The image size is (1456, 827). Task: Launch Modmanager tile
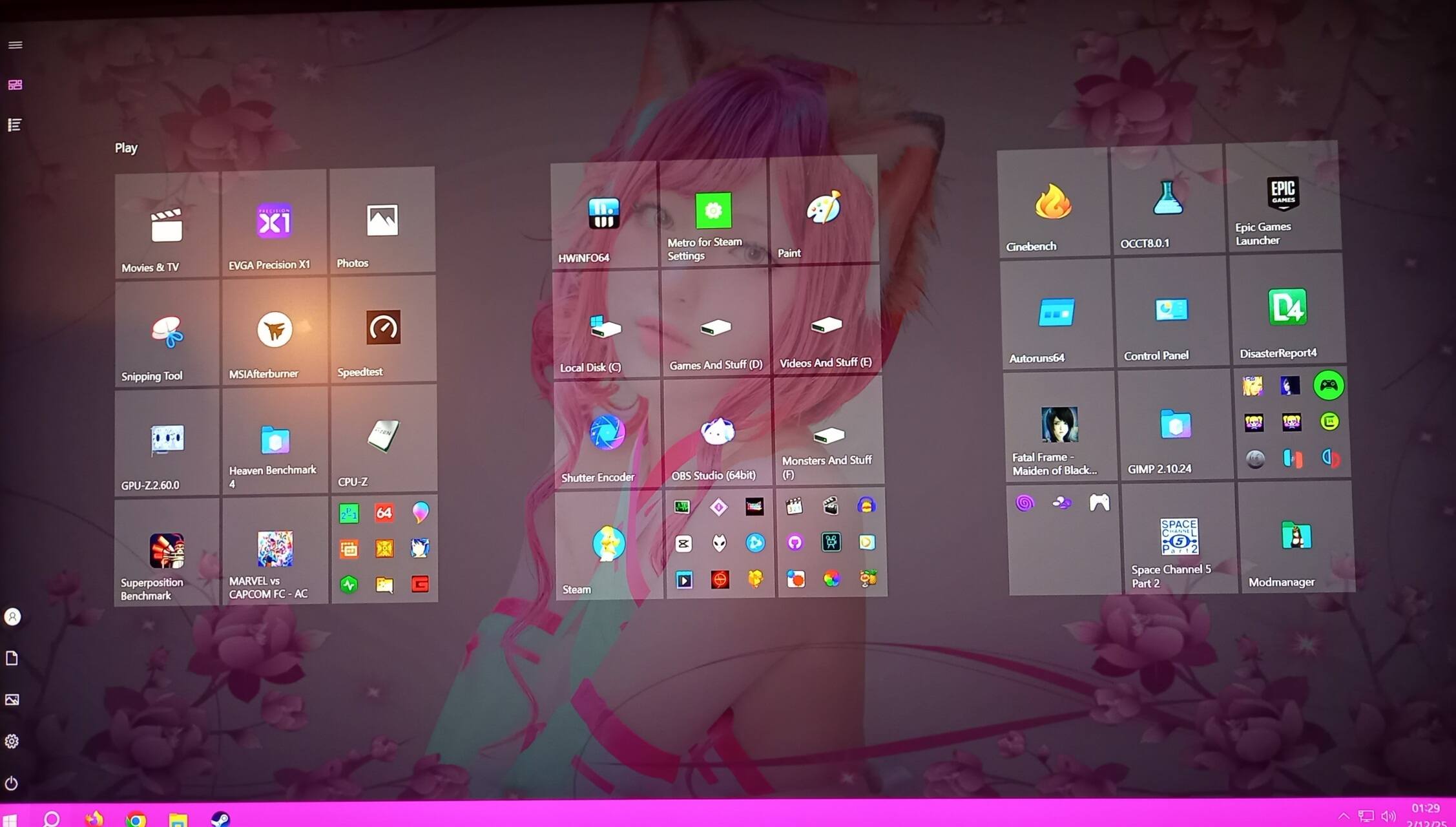(x=1296, y=536)
